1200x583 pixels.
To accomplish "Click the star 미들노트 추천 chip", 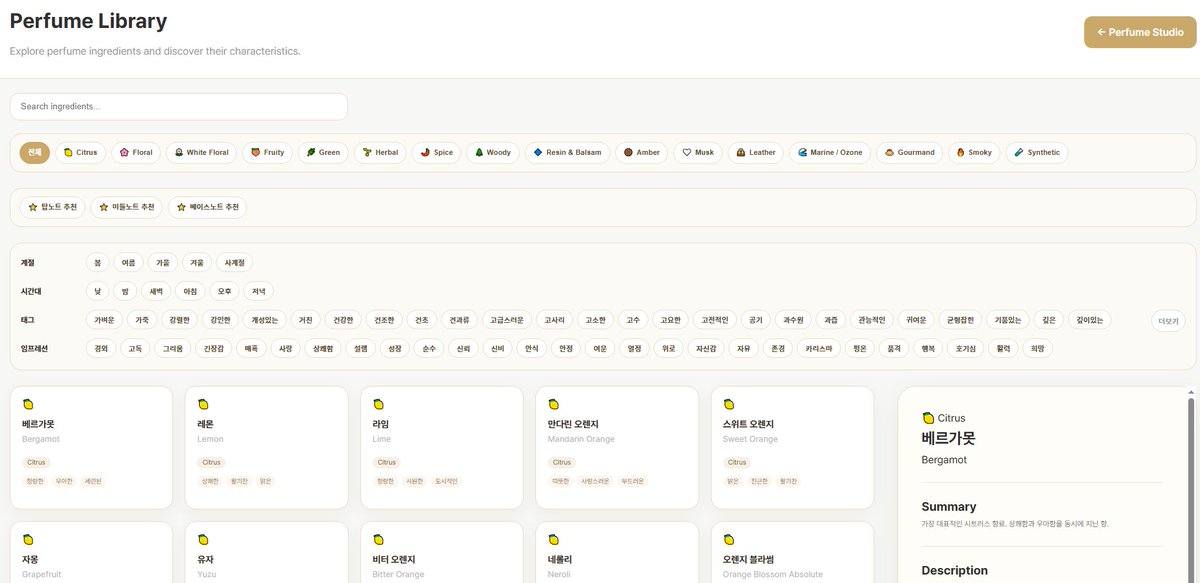I will coord(126,207).
